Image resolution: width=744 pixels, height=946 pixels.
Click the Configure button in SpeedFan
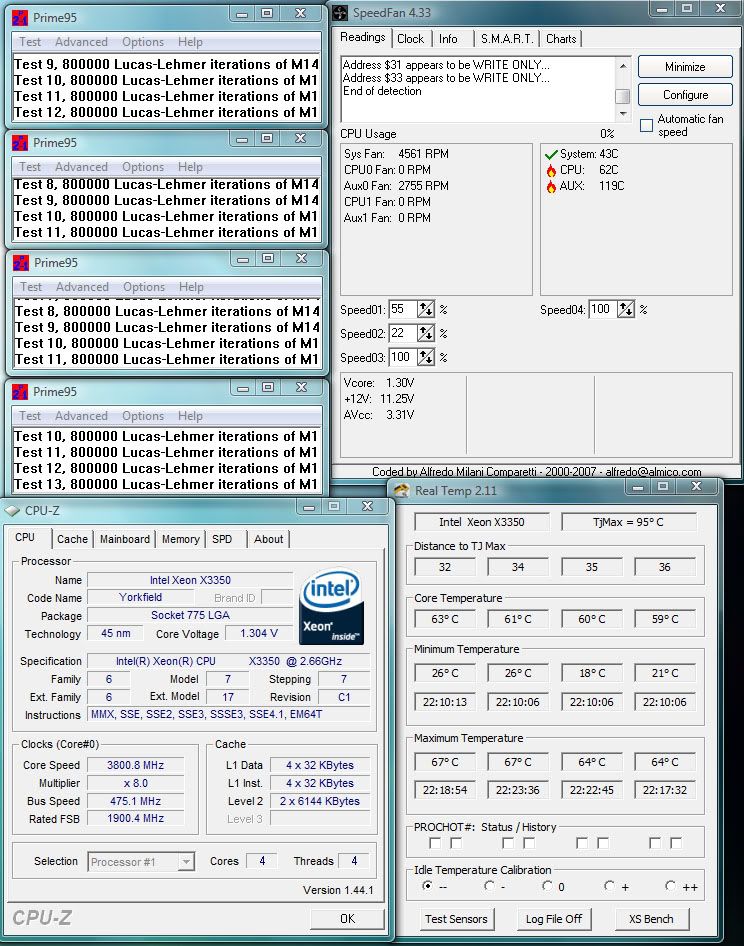pos(685,95)
